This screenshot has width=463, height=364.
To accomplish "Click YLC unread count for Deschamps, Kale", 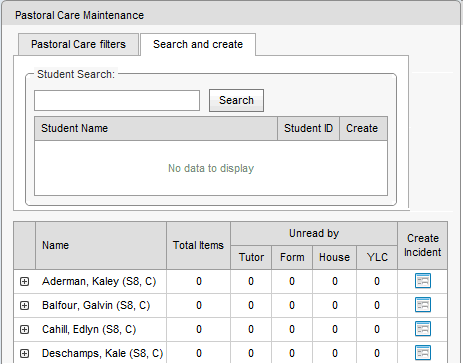I will (x=377, y=353).
